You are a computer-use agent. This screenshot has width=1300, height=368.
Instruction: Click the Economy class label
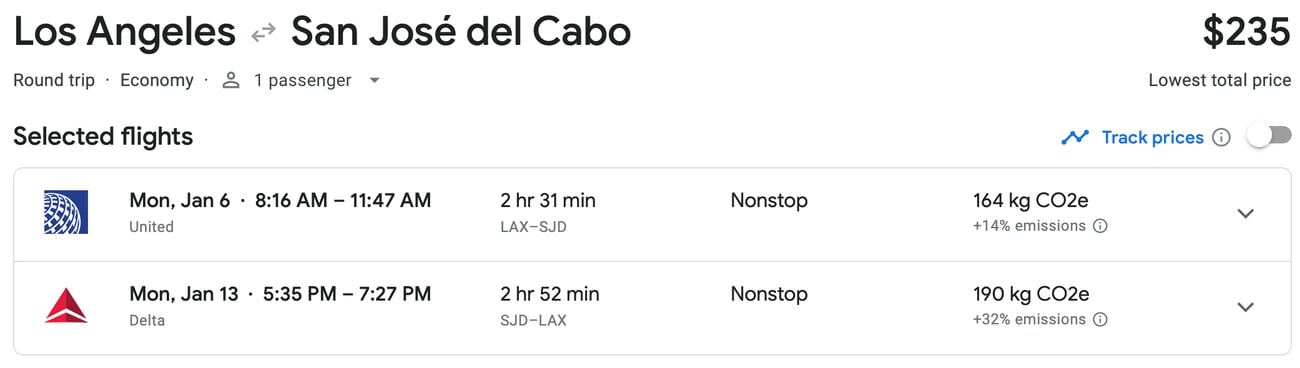tap(157, 80)
